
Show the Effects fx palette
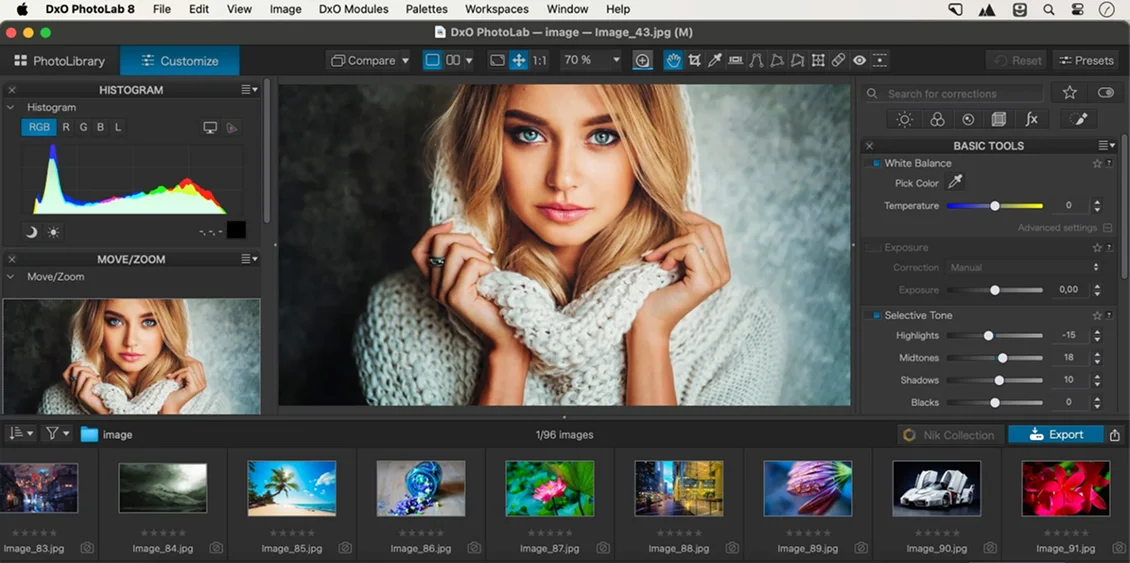click(1031, 120)
